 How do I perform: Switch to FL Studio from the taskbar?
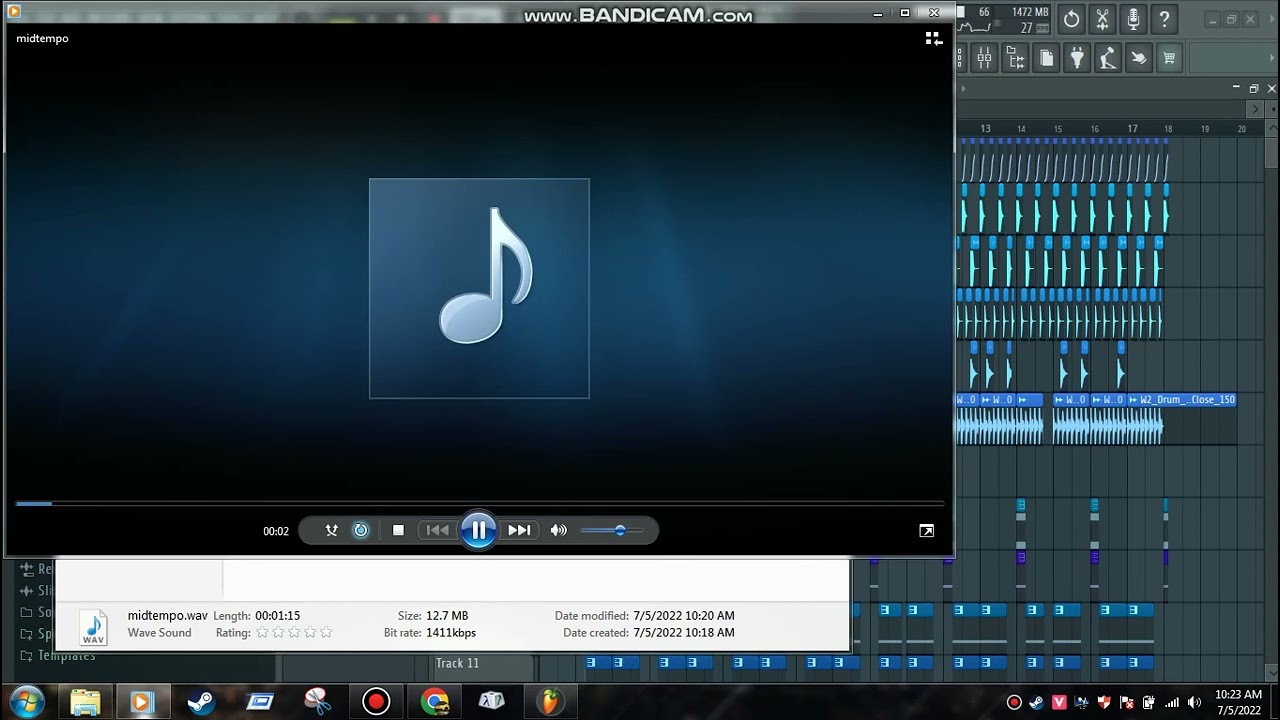[x=549, y=702]
